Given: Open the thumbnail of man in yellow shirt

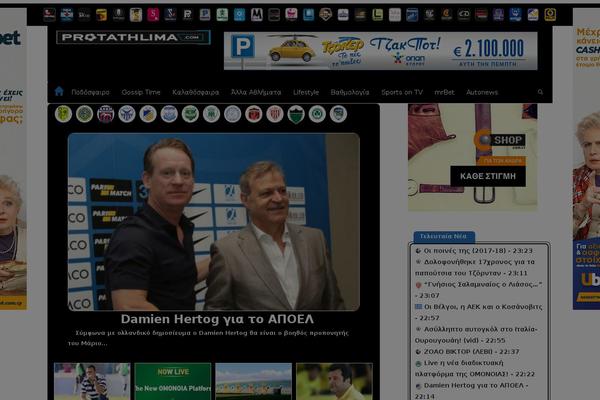Looking at the screenshot, I should [x=334, y=382].
